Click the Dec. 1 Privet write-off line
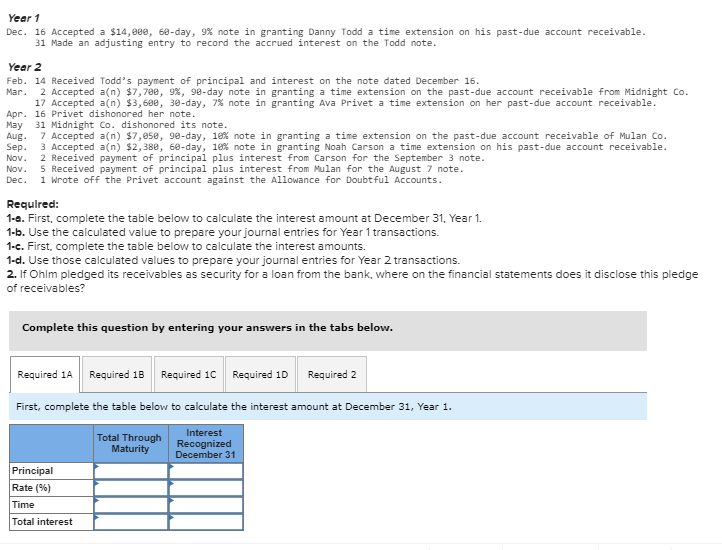 (x=224, y=180)
